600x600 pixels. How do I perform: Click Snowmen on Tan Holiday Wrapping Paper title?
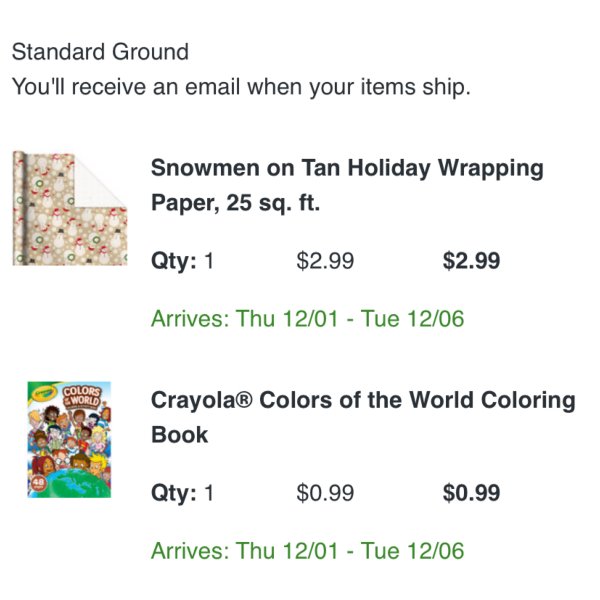click(x=347, y=185)
